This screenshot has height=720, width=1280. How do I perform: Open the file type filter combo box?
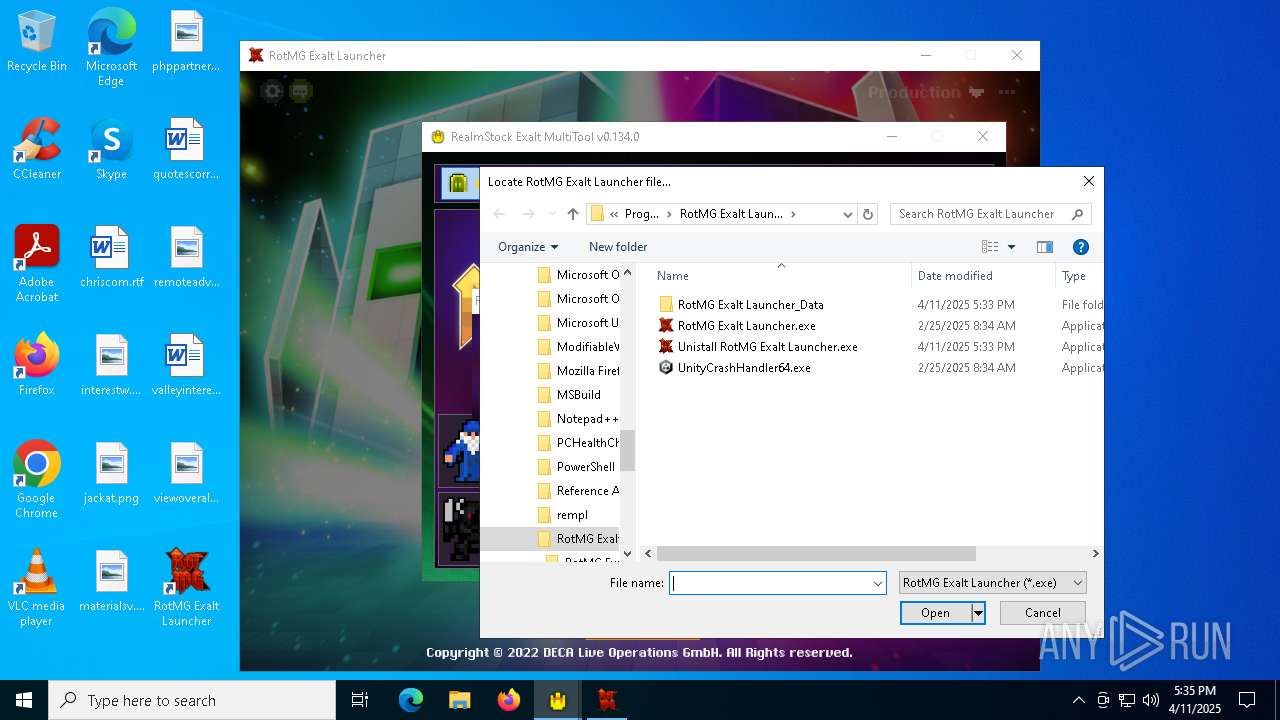[x=992, y=583]
